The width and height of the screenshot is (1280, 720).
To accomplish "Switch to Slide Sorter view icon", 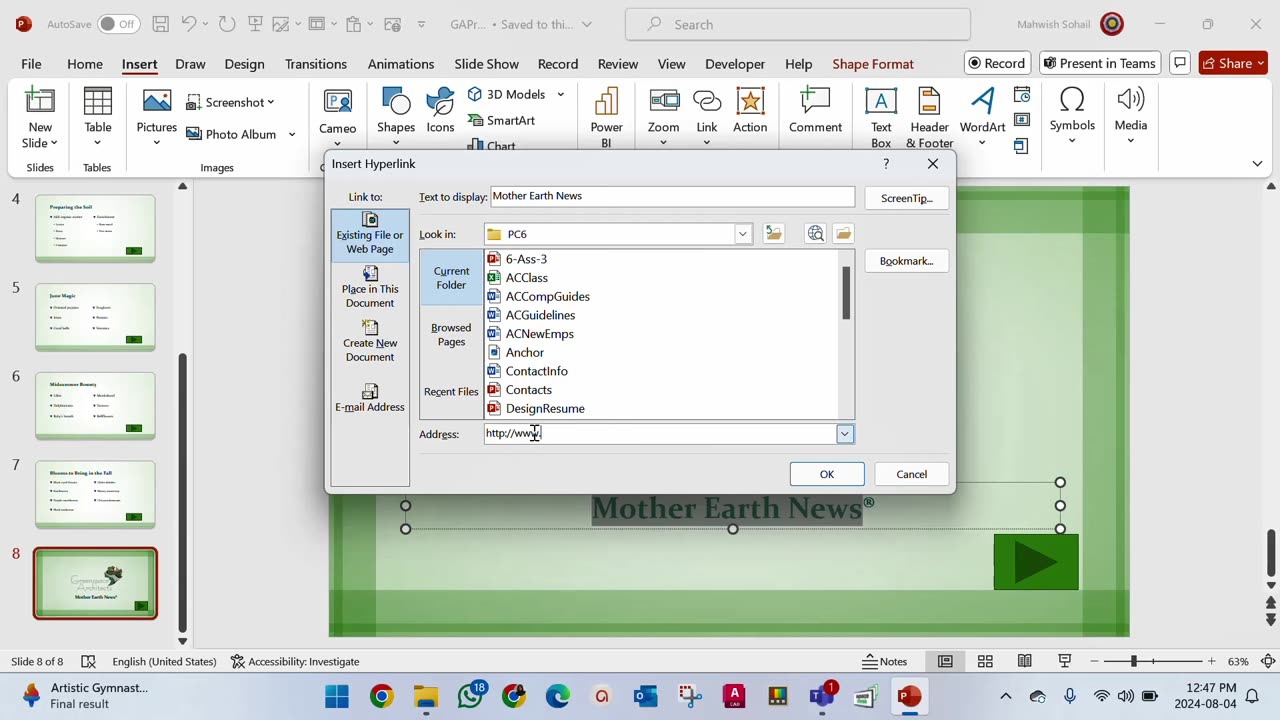I will point(985,661).
